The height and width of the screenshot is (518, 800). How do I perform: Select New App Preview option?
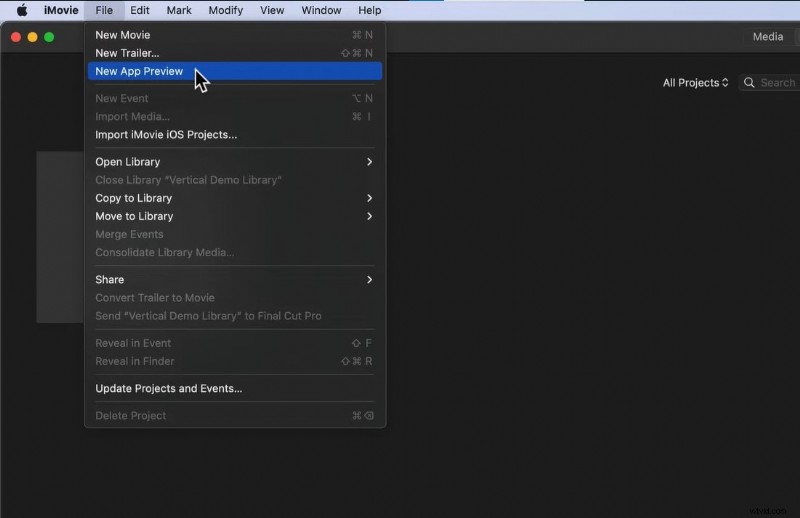coord(139,71)
